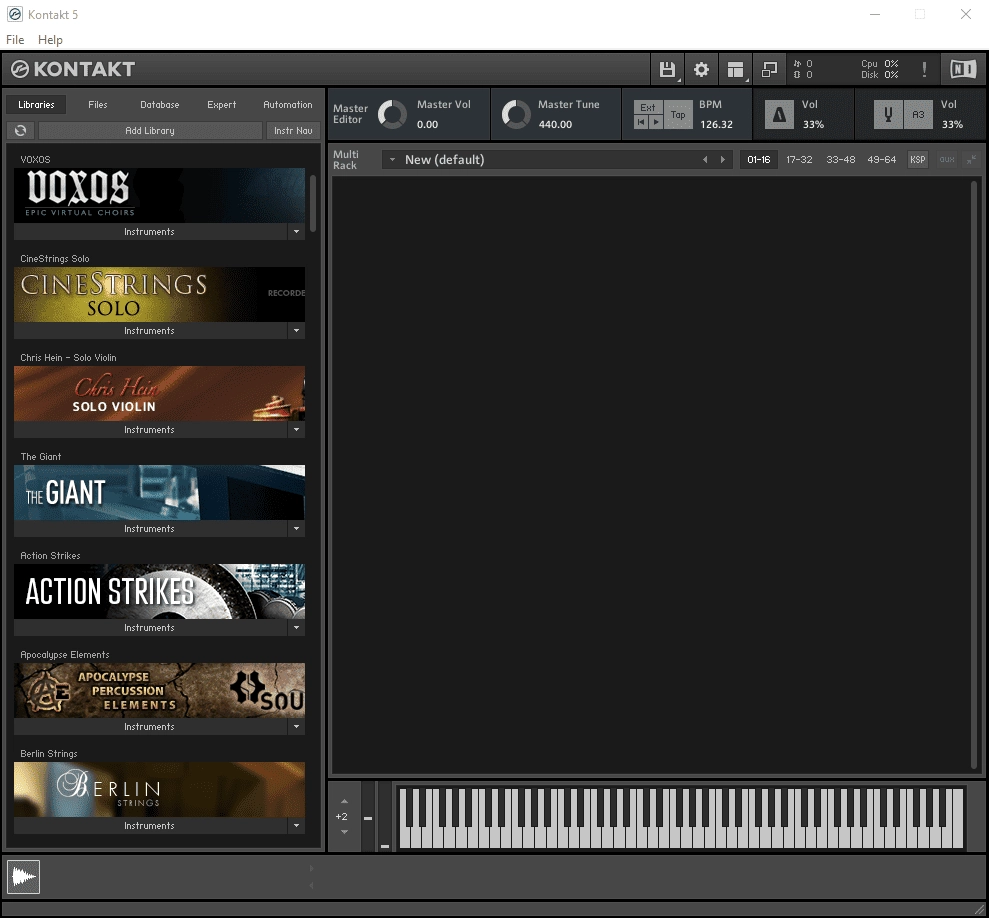
Task: Expand The Giant dropdown arrow
Action: click(296, 529)
